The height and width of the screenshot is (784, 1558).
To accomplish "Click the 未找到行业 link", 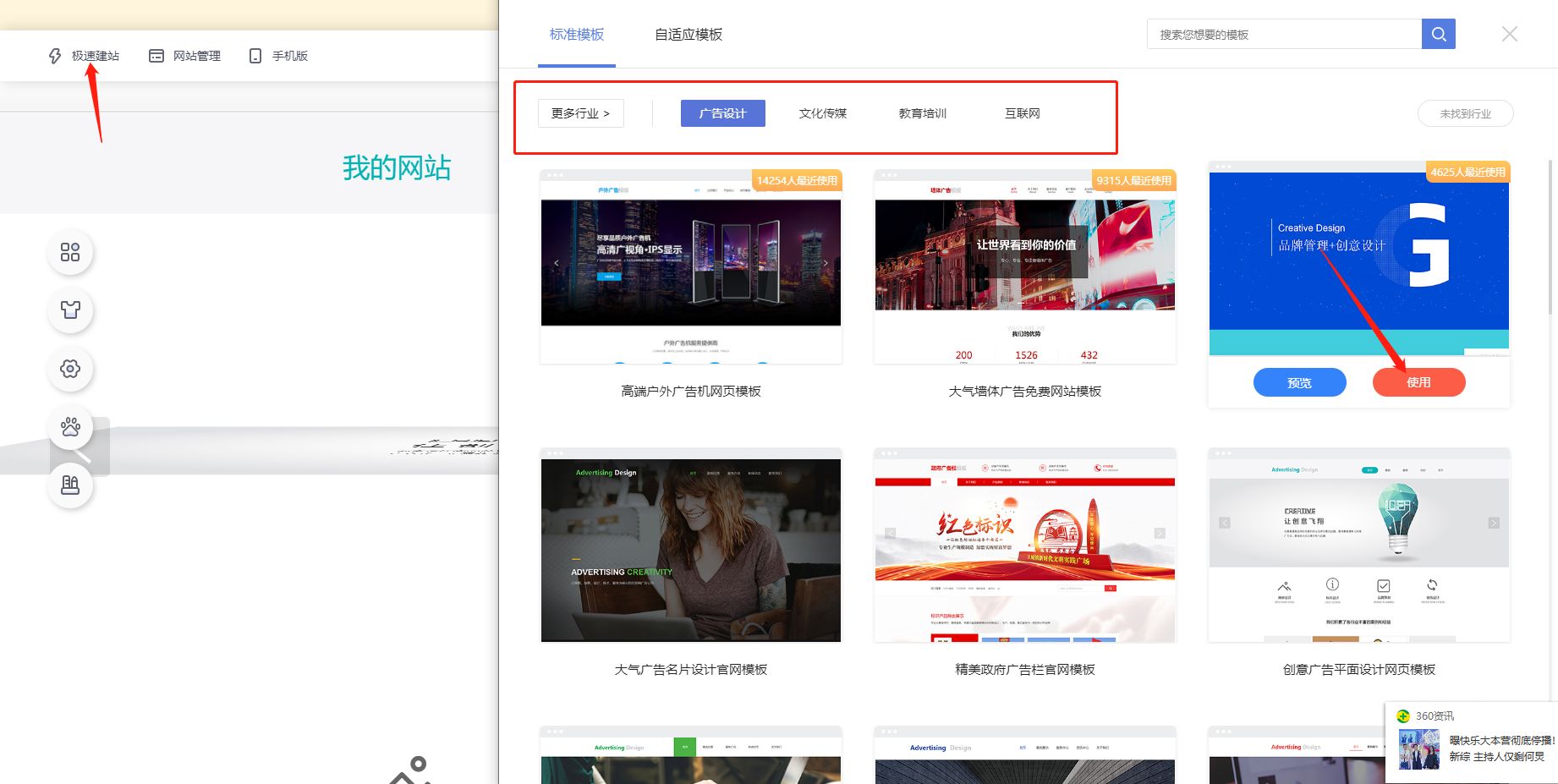I will (1465, 112).
